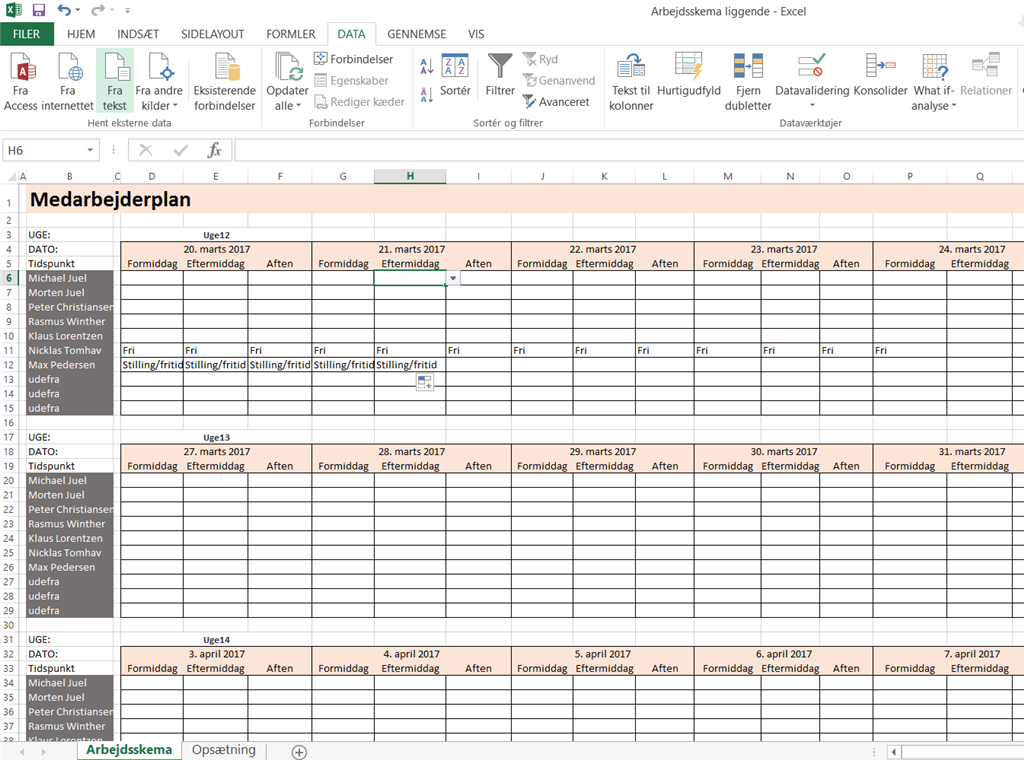Switch to the HJEM tab
The height and width of the screenshot is (760, 1024).
pyautogui.click(x=81, y=34)
